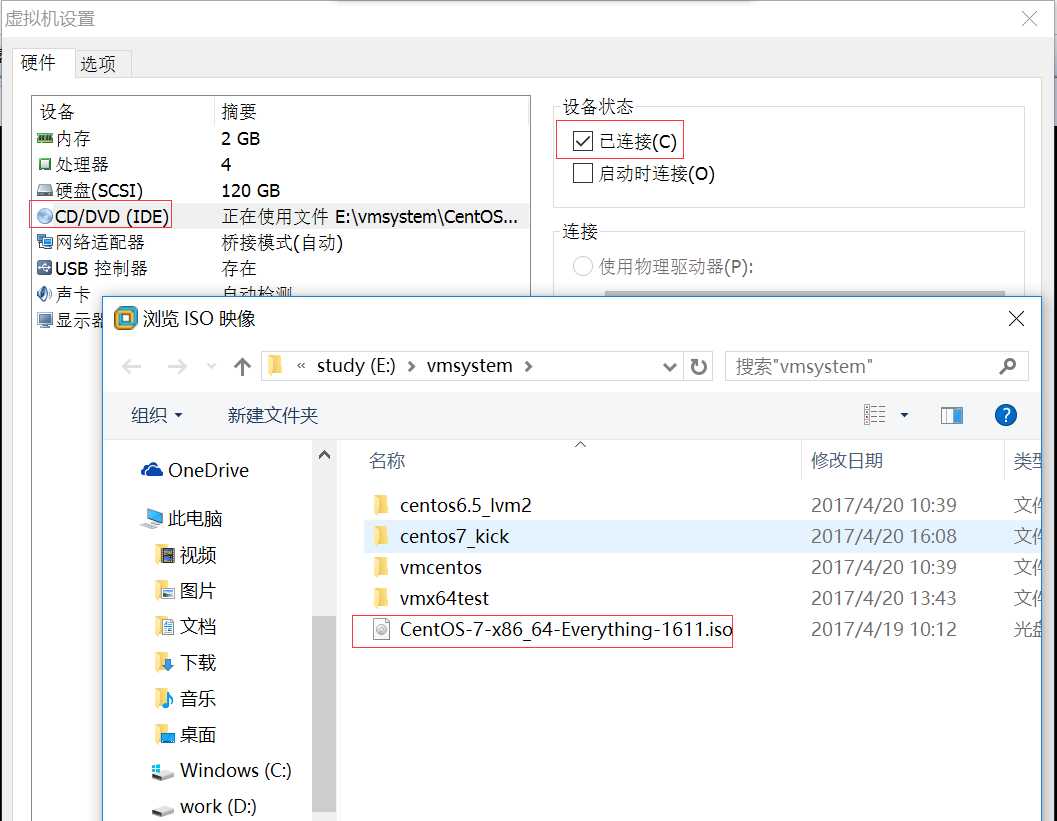Change the file view layout icon
The image size is (1057, 821).
pyautogui.click(x=875, y=415)
